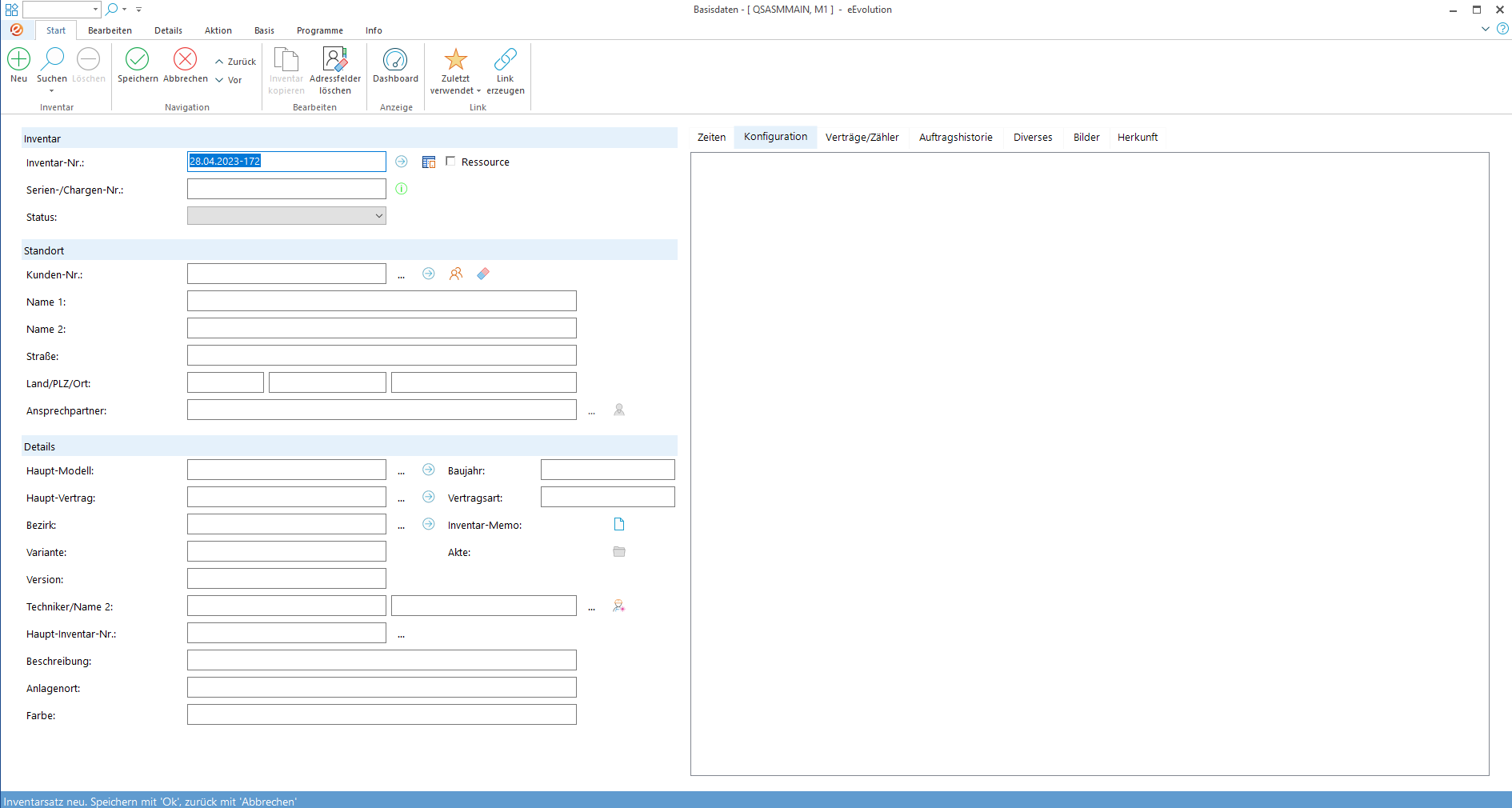The width and height of the screenshot is (1512, 808).
Task: Open the Start ribbon tab
Action: [56, 30]
